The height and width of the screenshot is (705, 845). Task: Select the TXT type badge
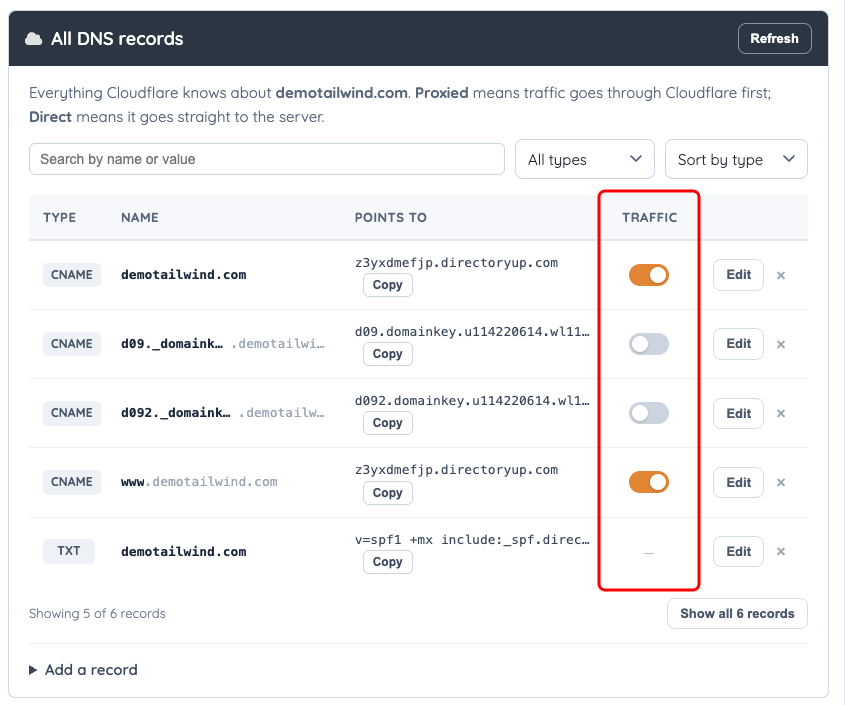[69, 551]
